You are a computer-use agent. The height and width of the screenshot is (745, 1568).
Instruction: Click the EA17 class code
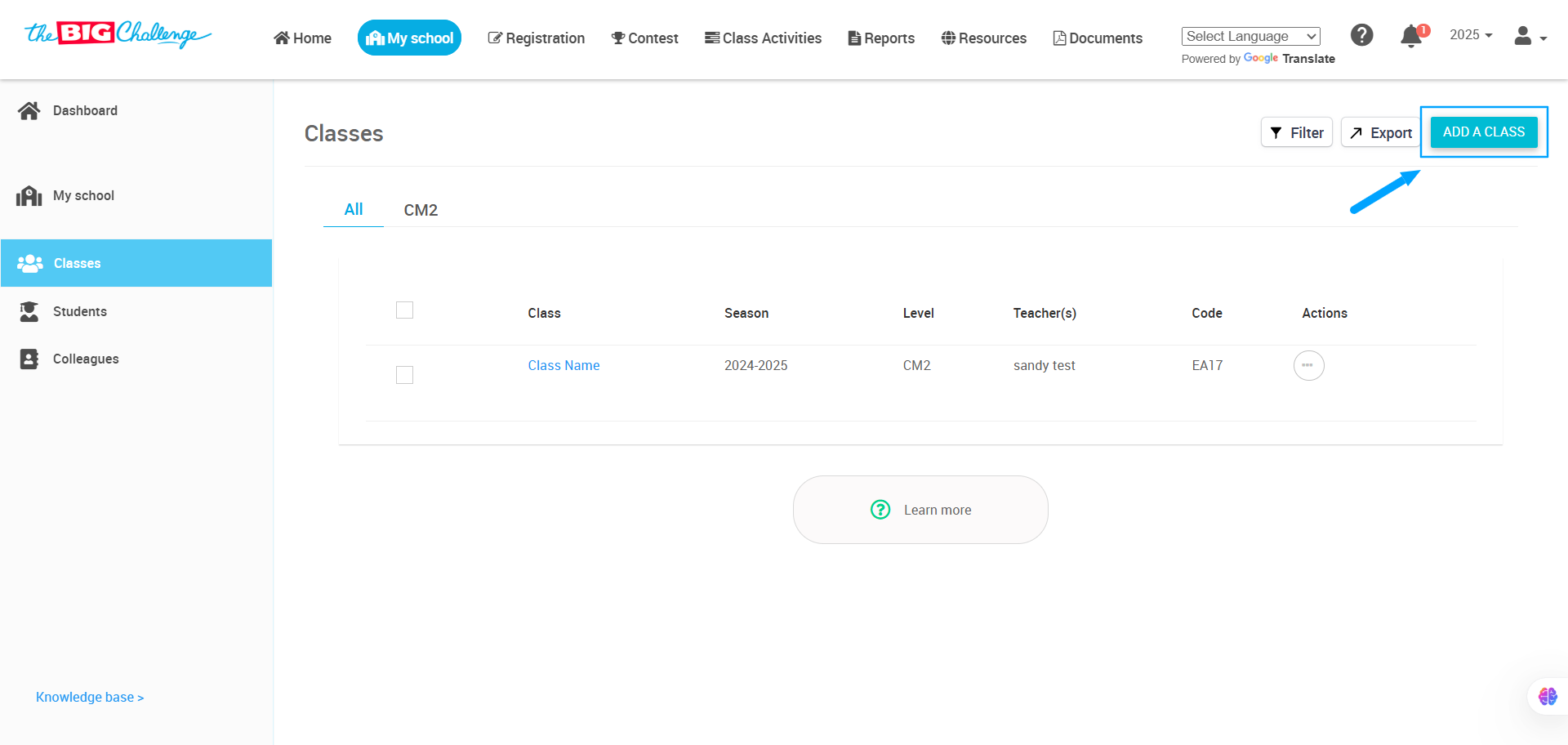pos(1207,365)
